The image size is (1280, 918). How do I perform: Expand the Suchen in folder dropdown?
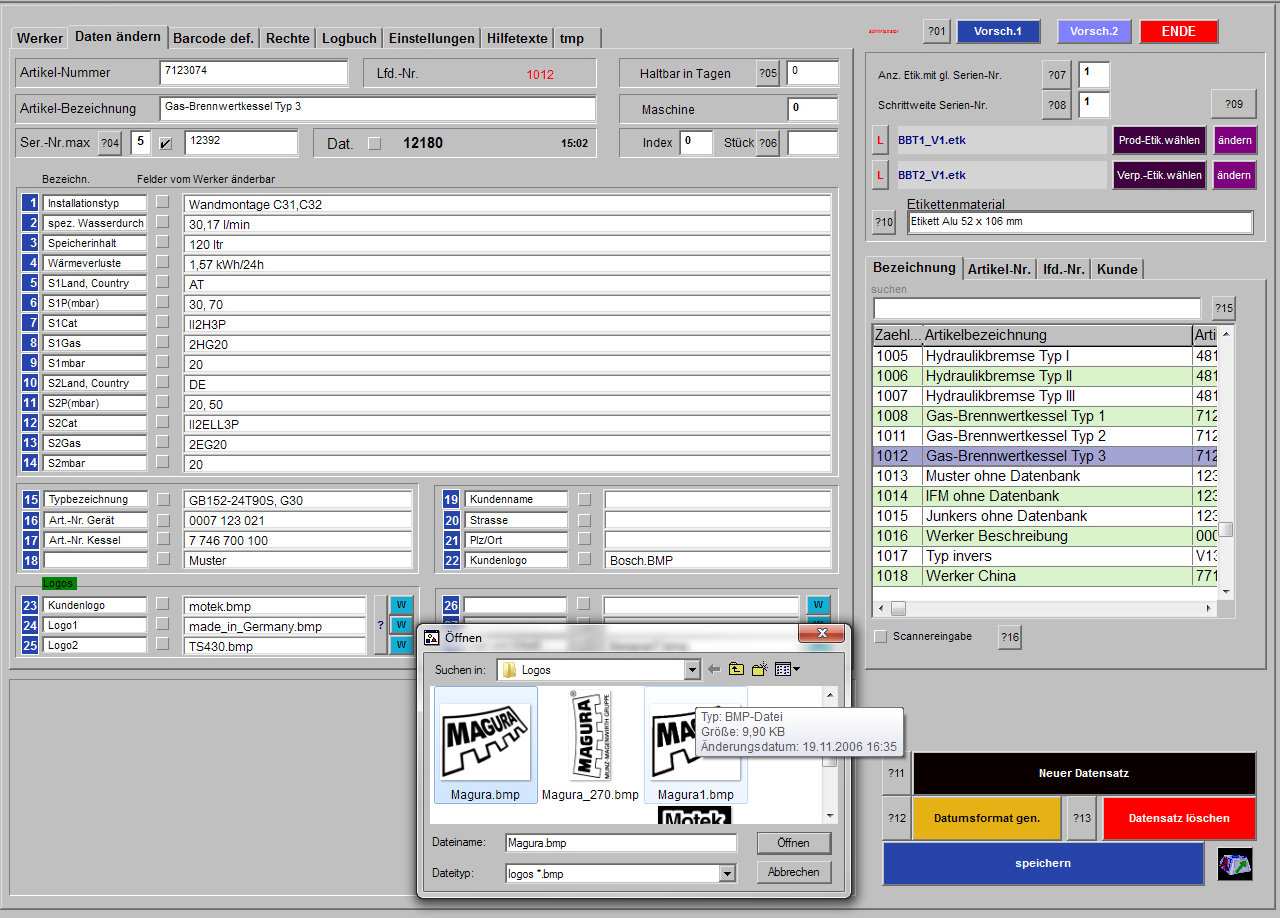tap(691, 670)
